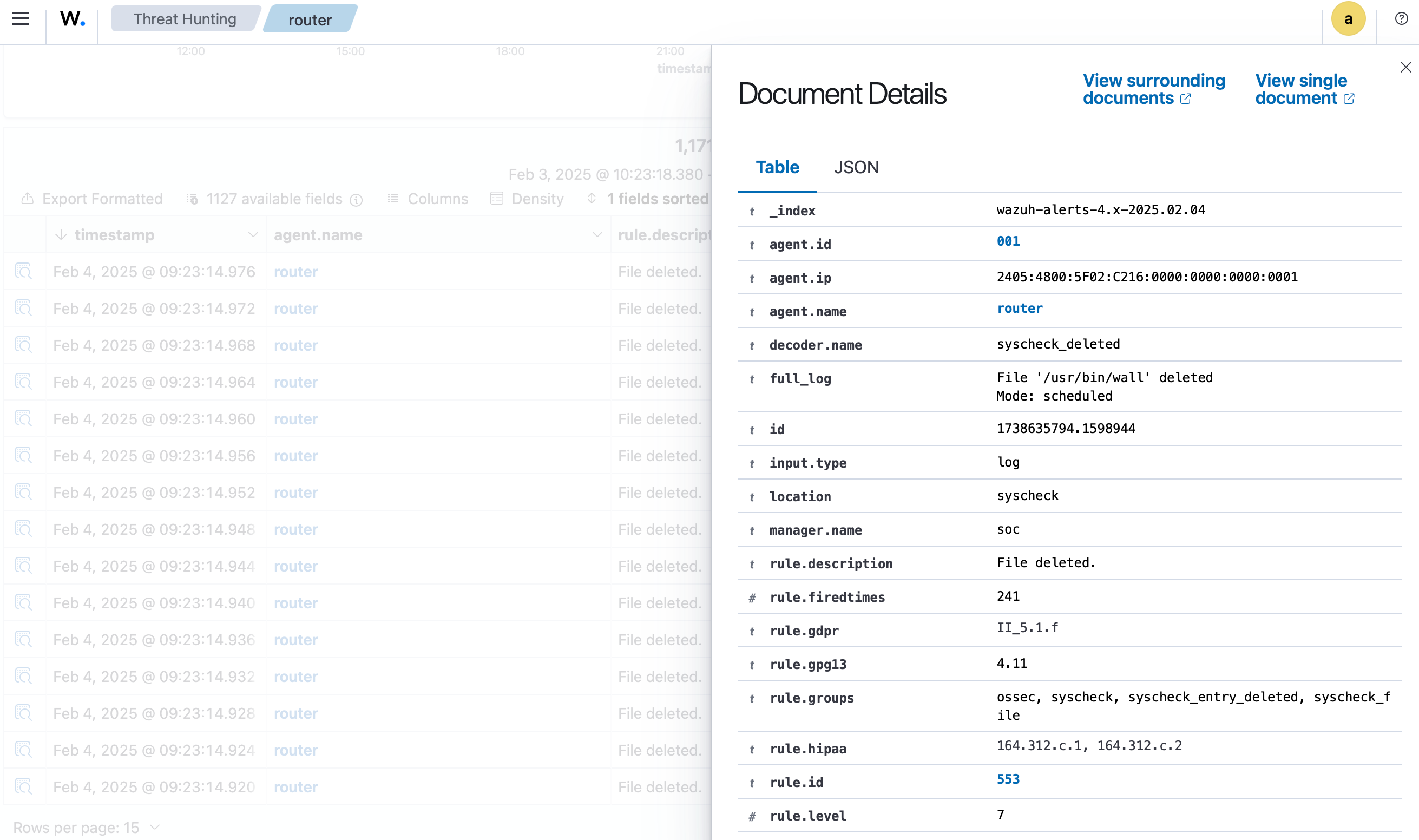
Task: Inspect document for 09:23:14.976 row
Action: (23, 272)
